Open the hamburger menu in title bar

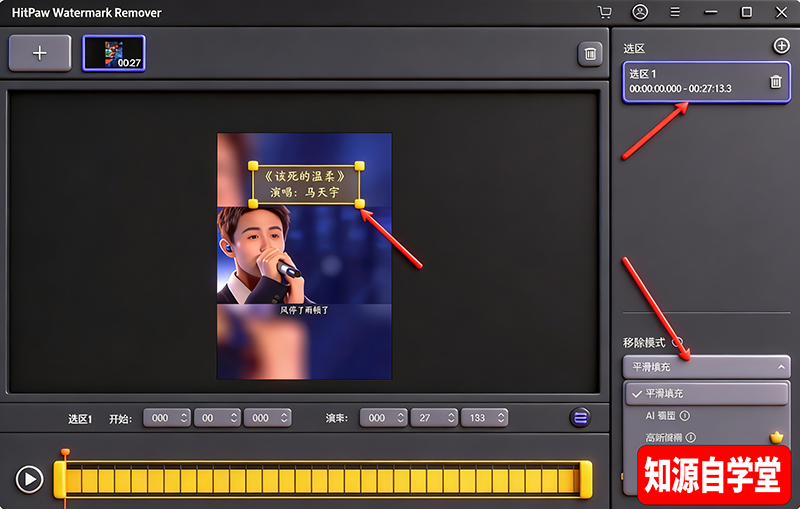coord(676,13)
